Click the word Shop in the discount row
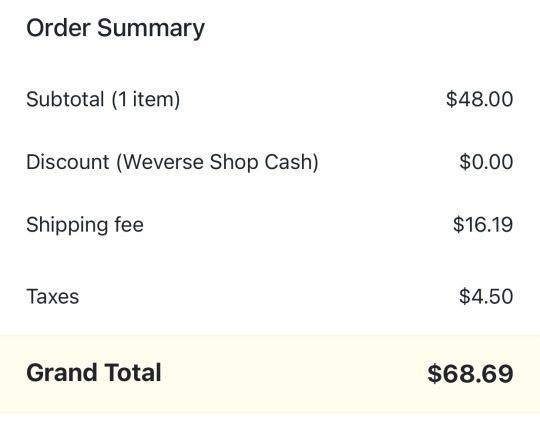540x422 pixels. tap(234, 162)
